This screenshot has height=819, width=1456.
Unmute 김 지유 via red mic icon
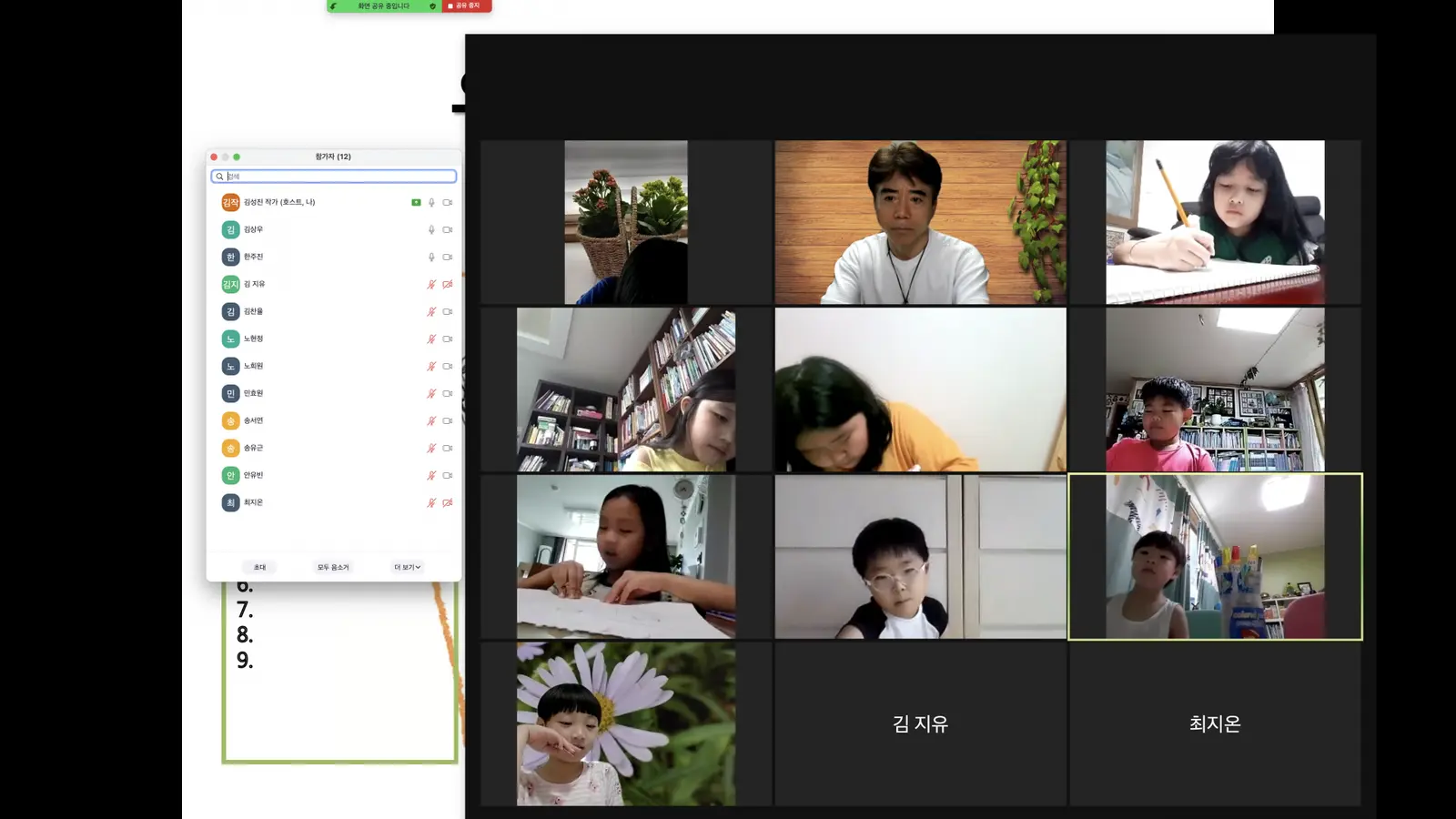[431, 284]
